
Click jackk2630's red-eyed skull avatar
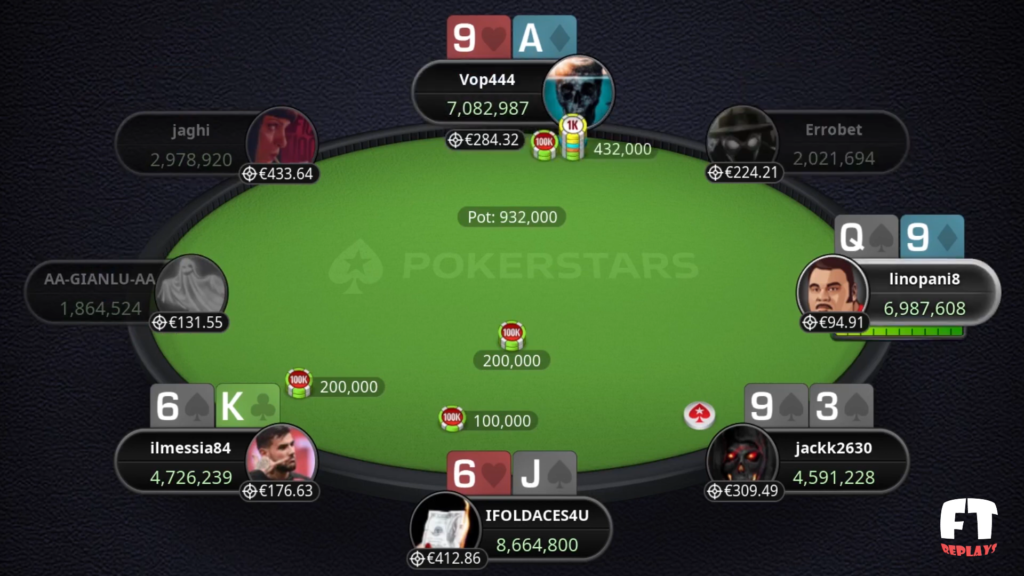coord(742,459)
